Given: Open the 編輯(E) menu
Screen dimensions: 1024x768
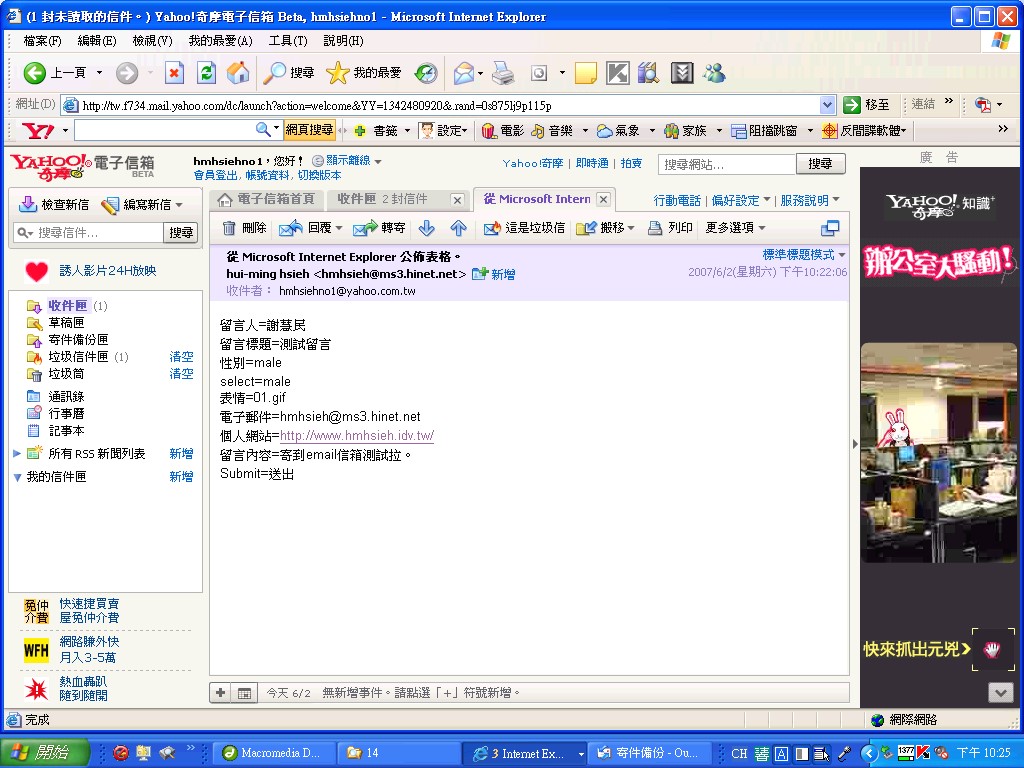Looking at the screenshot, I should (97, 41).
